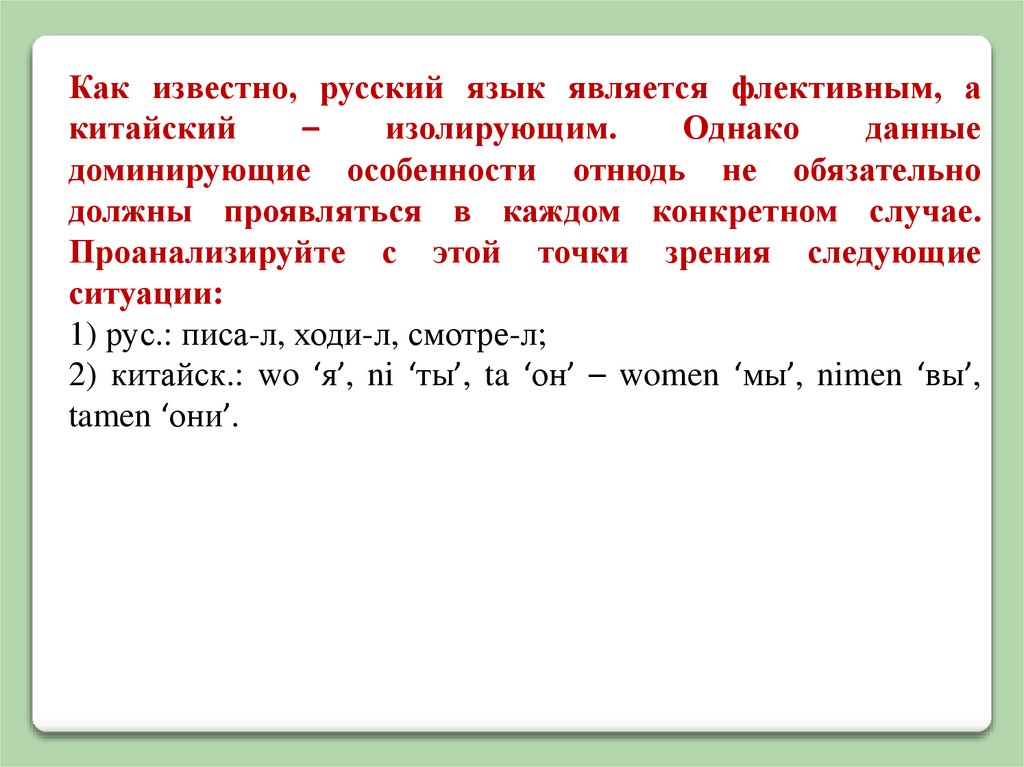Click the word 'конкретном' in the heading
The width and height of the screenshot is (1024, 767).
coord(744,212)
